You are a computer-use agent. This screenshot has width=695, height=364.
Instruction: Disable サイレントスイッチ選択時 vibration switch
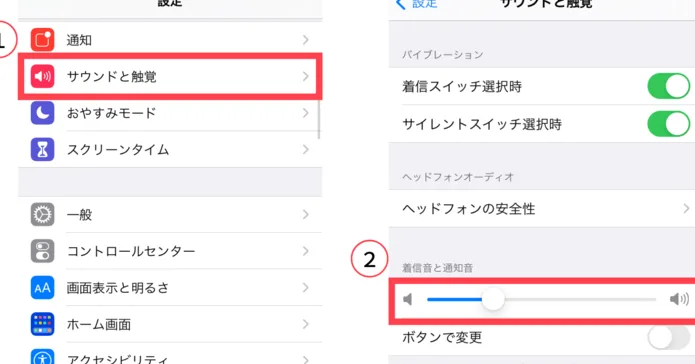(x=668, y=124)
